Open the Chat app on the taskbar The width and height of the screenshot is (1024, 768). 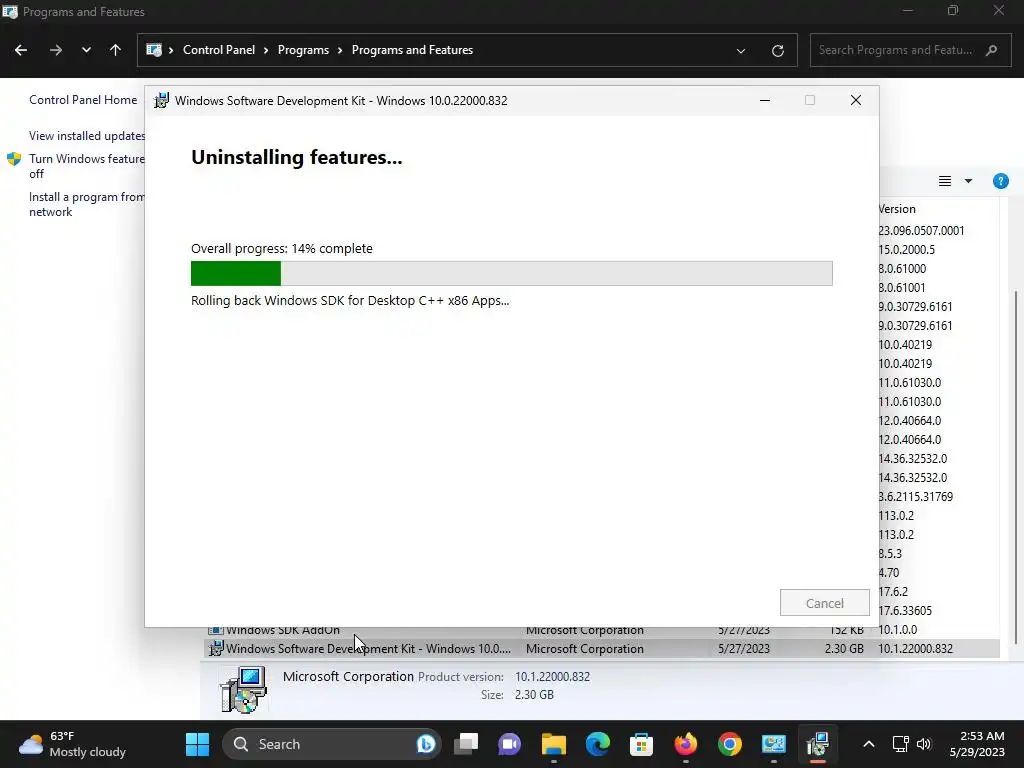(509, 744)
